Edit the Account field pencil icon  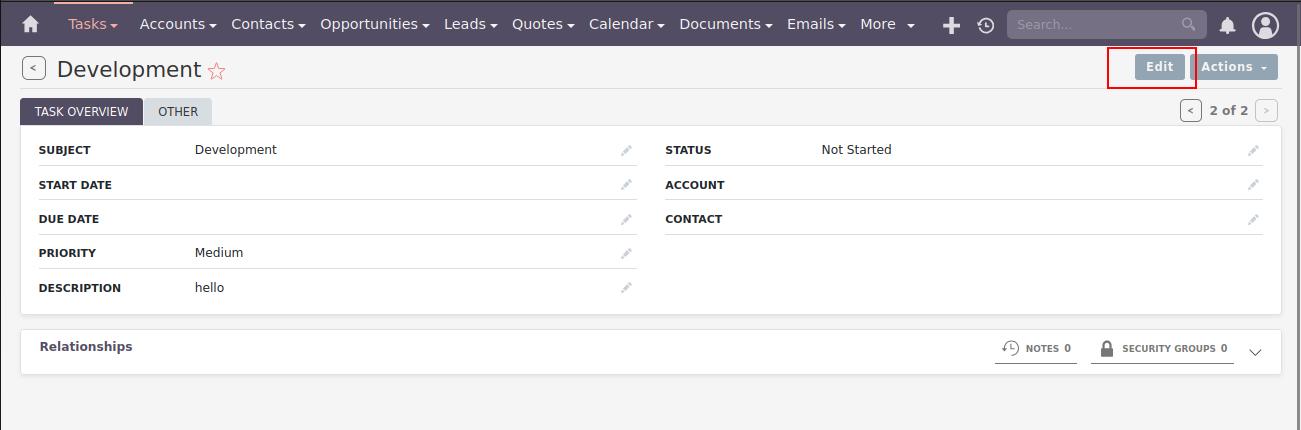1253,185
